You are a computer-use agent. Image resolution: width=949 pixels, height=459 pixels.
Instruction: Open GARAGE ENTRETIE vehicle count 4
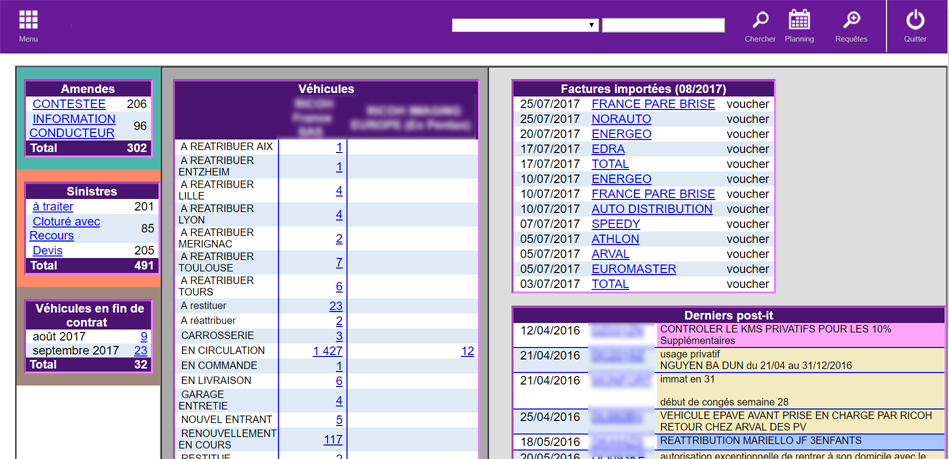340,400
